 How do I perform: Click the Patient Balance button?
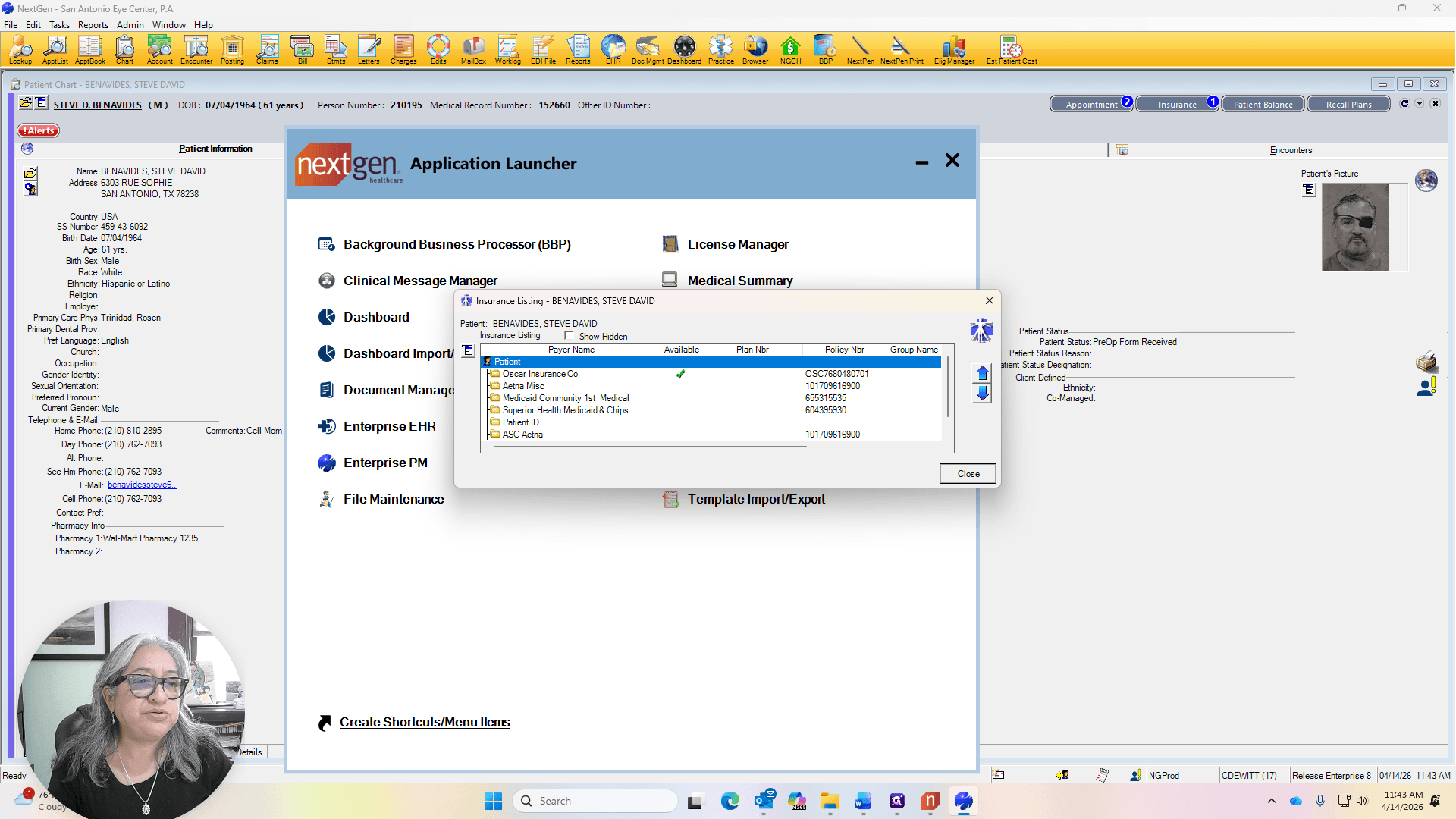(1263, 105)
